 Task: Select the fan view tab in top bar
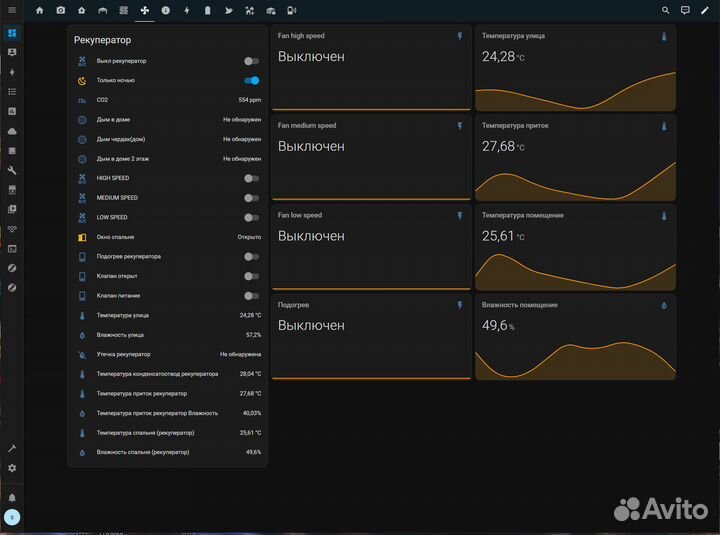[x=144, y=11]
